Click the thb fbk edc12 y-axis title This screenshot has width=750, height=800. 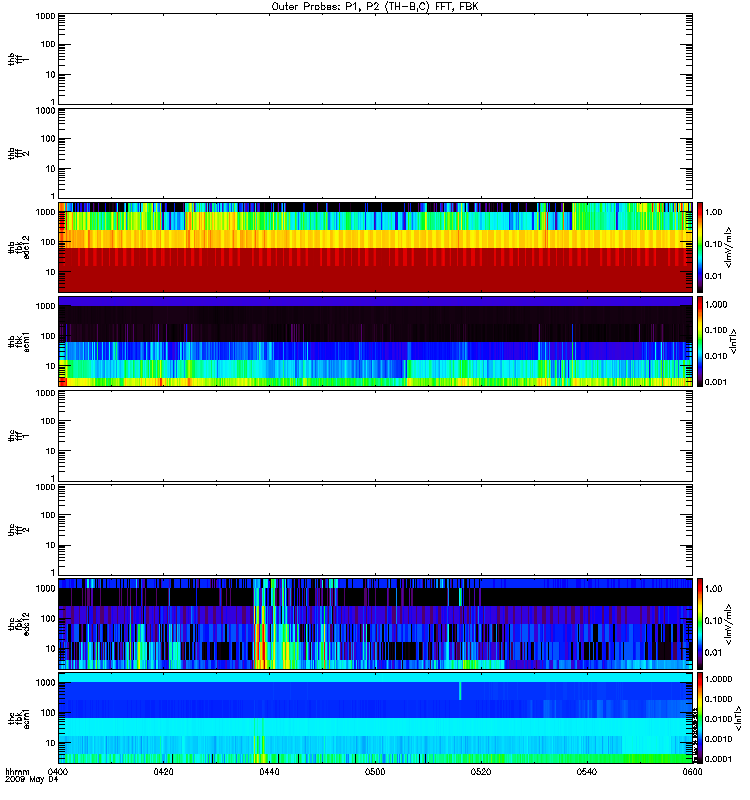tap(19, 247)
